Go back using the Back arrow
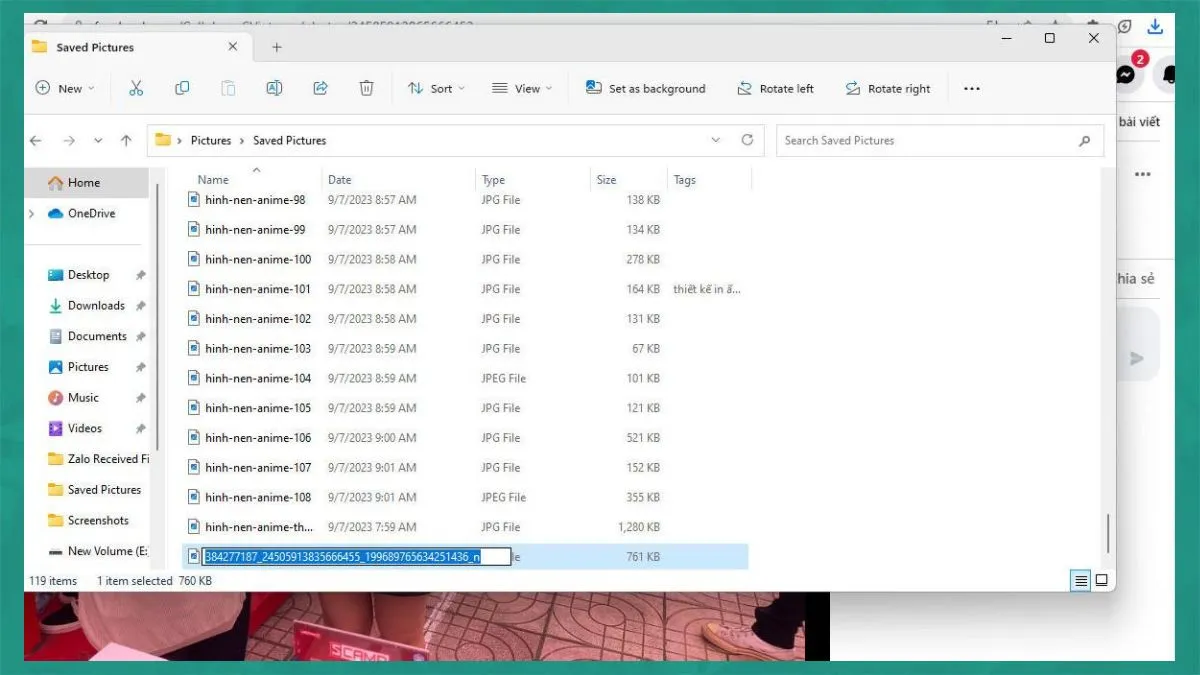Viewport: 1200px width, 675px height. coord(36,140)
